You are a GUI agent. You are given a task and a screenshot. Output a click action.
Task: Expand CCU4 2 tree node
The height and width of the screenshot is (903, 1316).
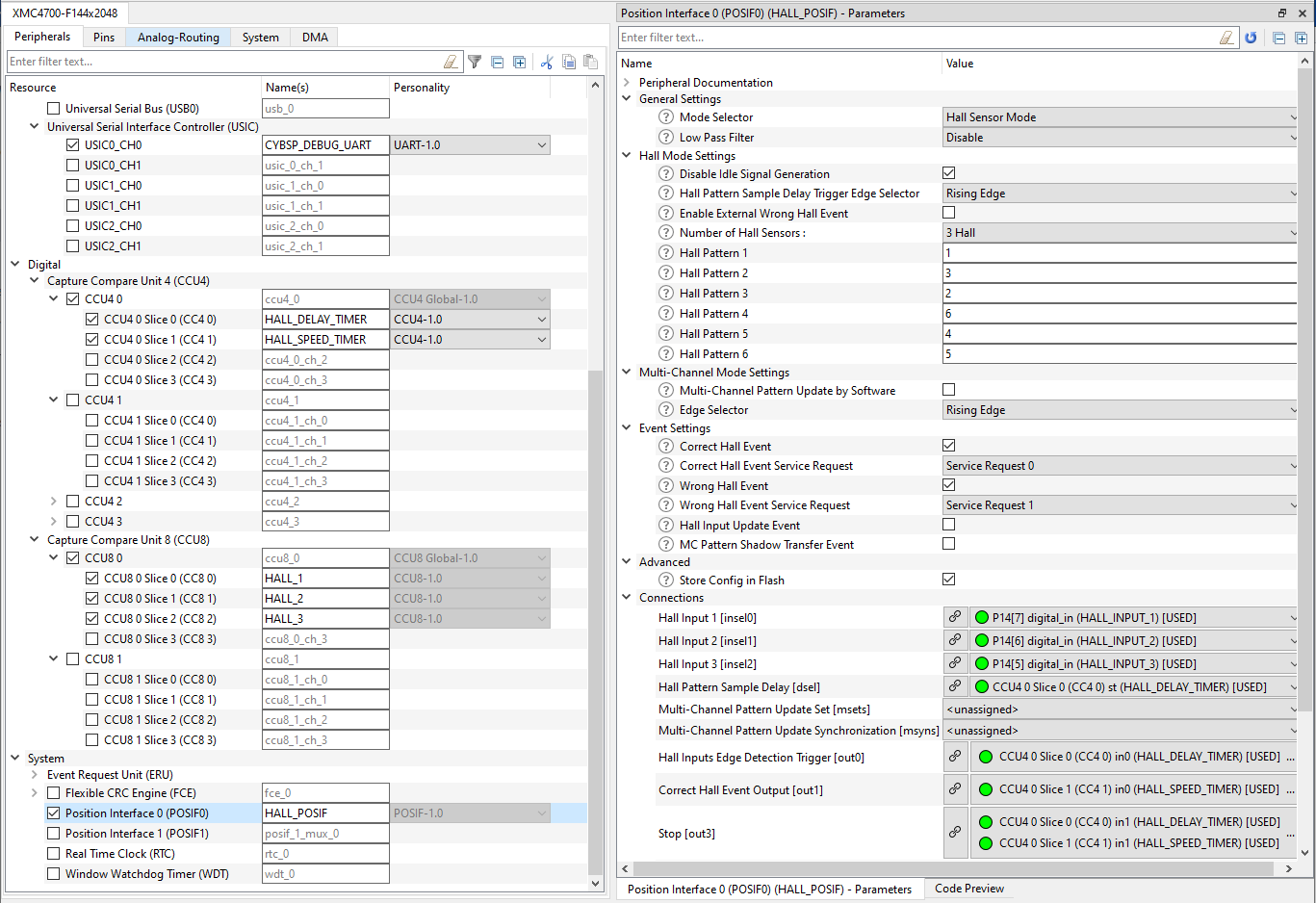[x=54, y=502]
